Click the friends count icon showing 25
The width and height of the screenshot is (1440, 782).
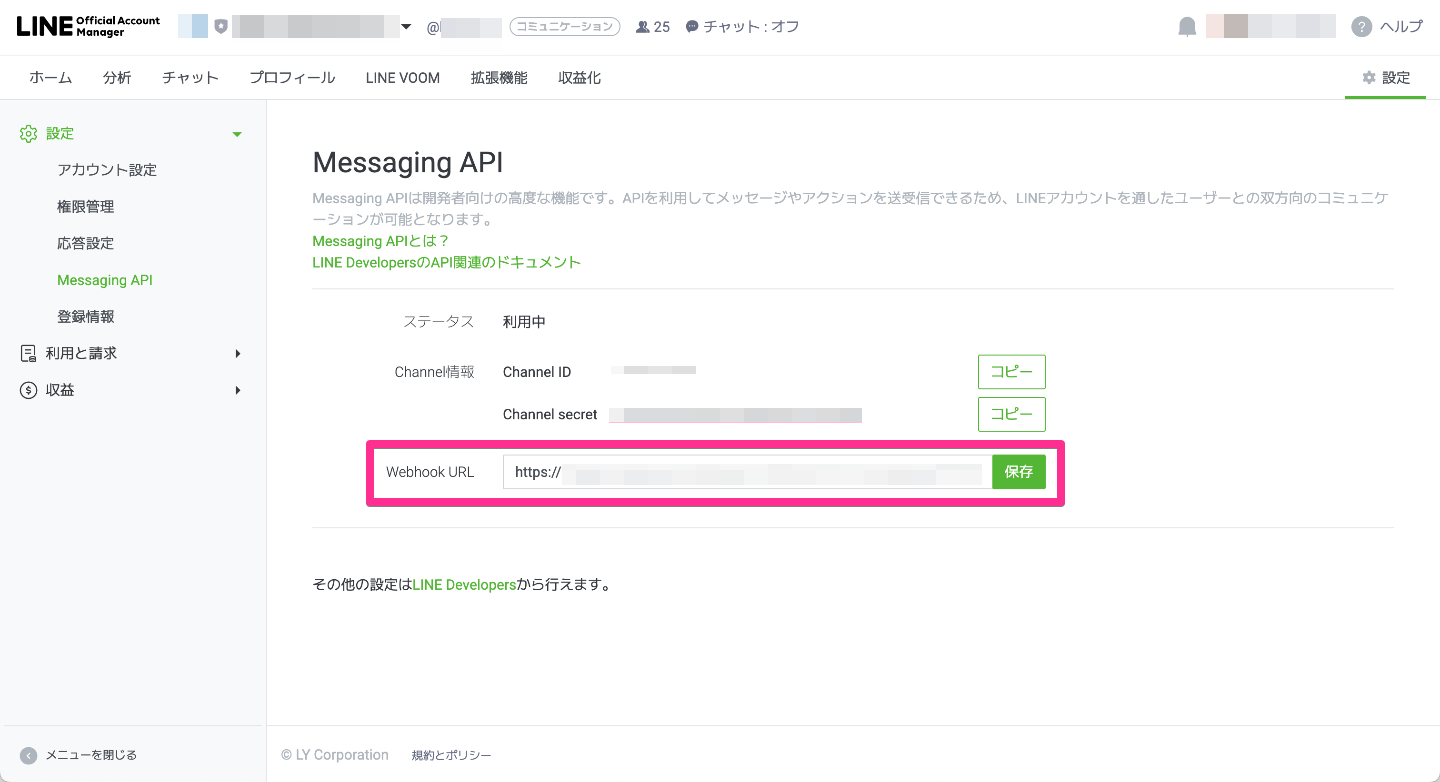tap(642, 27)
